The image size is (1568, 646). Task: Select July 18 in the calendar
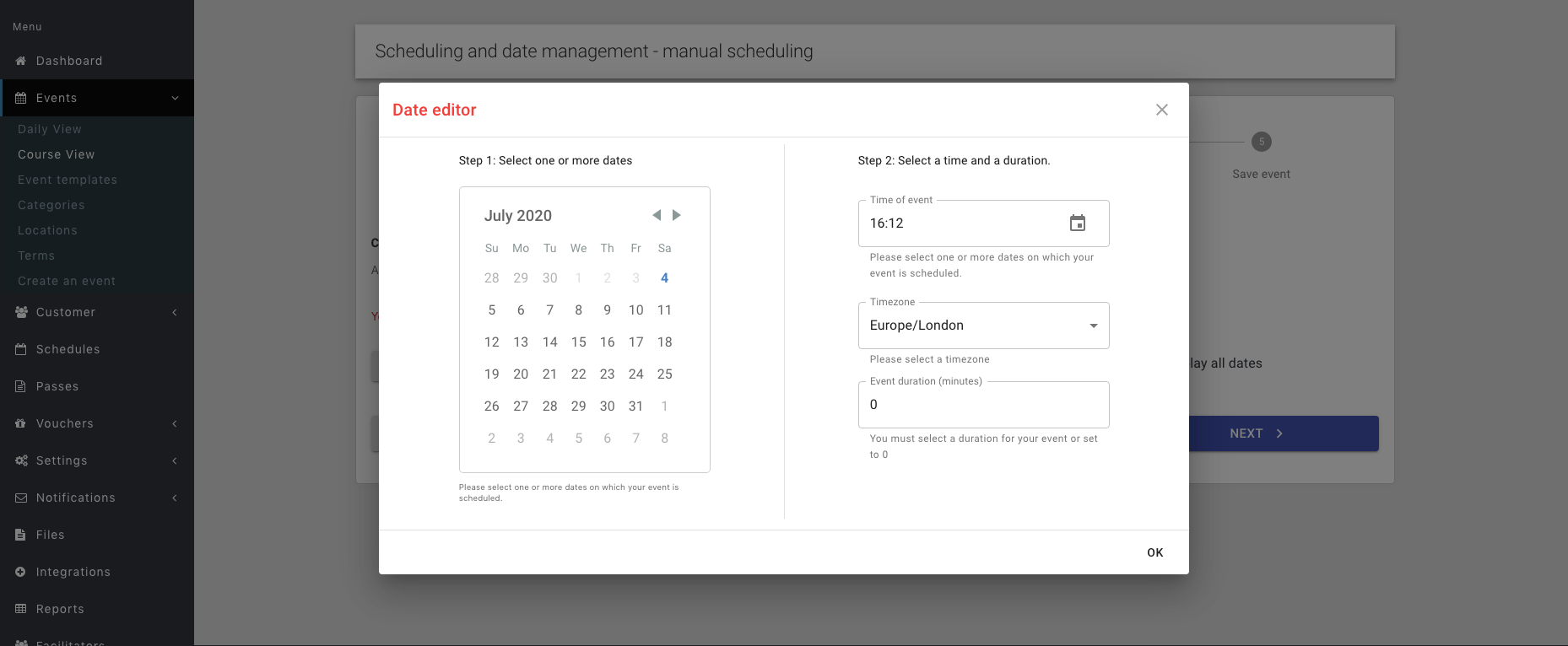(x=665, y=342)
